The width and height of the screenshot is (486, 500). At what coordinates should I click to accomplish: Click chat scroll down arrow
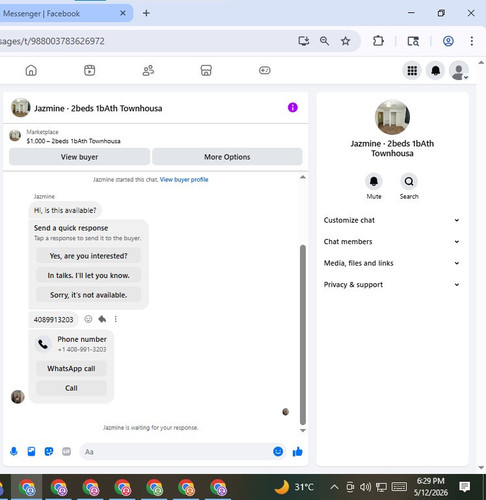coord(303,430)
